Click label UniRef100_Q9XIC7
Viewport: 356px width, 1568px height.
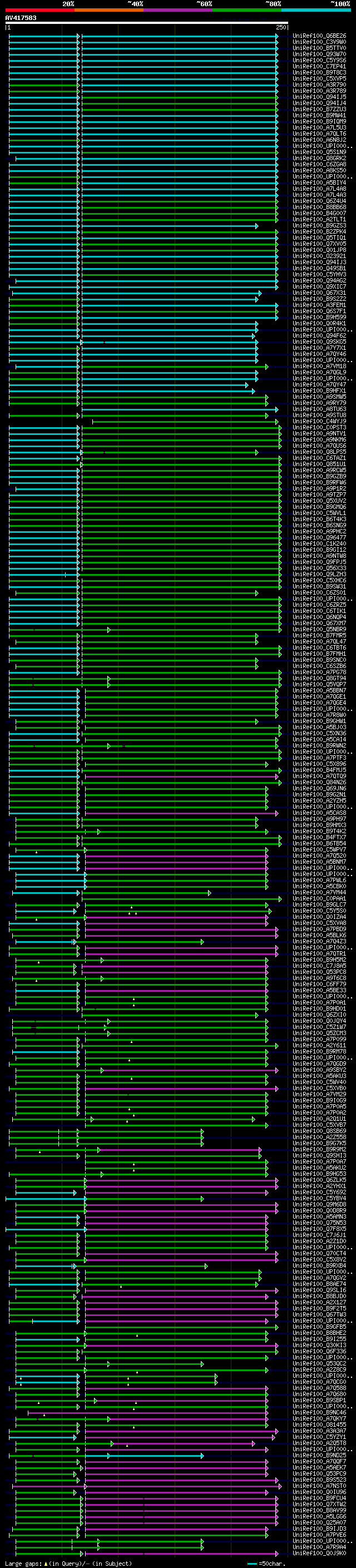[319, 286]
